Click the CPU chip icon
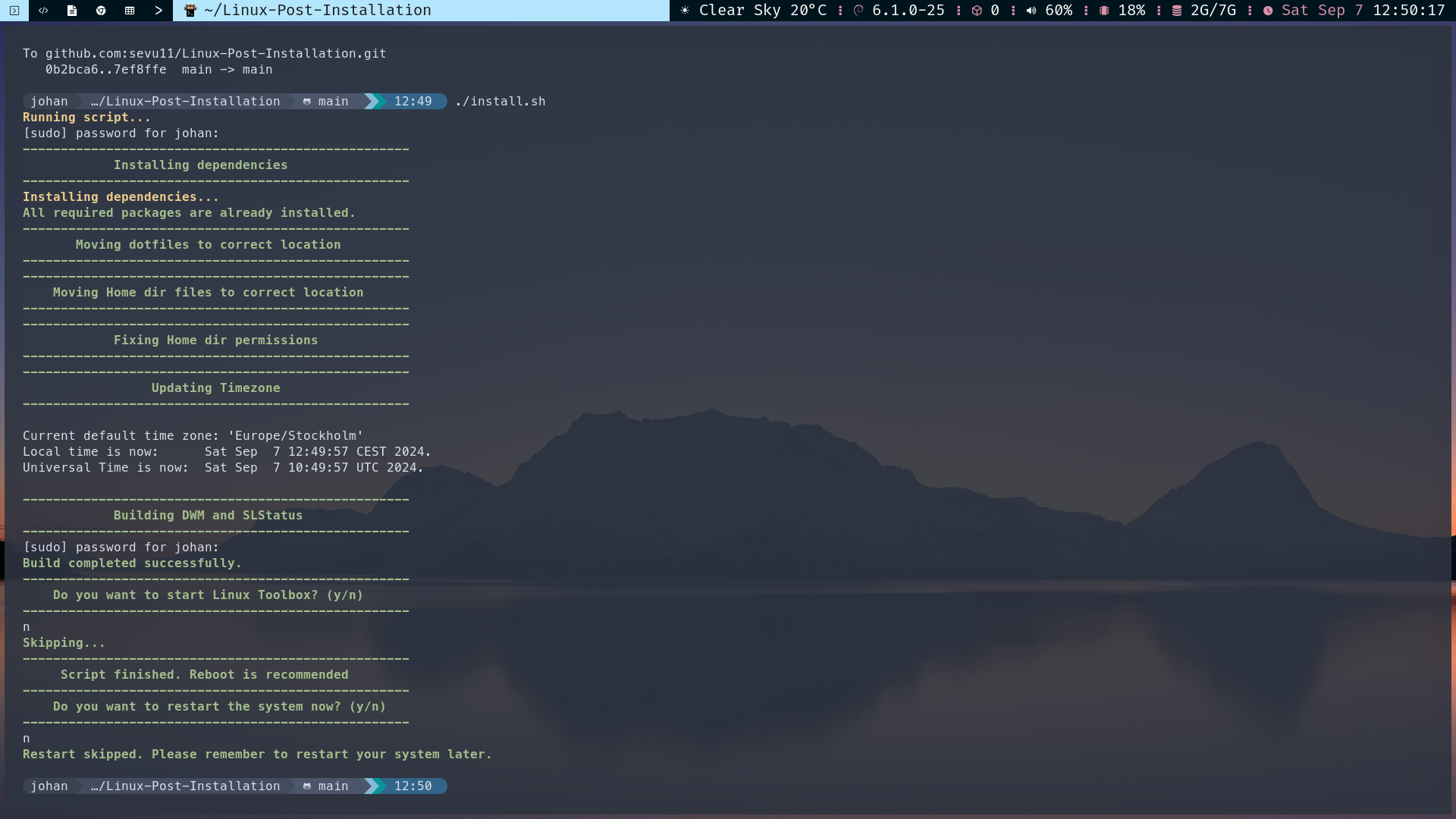Viewport: 1456px width, 819px height. (x=1104, y=11)
